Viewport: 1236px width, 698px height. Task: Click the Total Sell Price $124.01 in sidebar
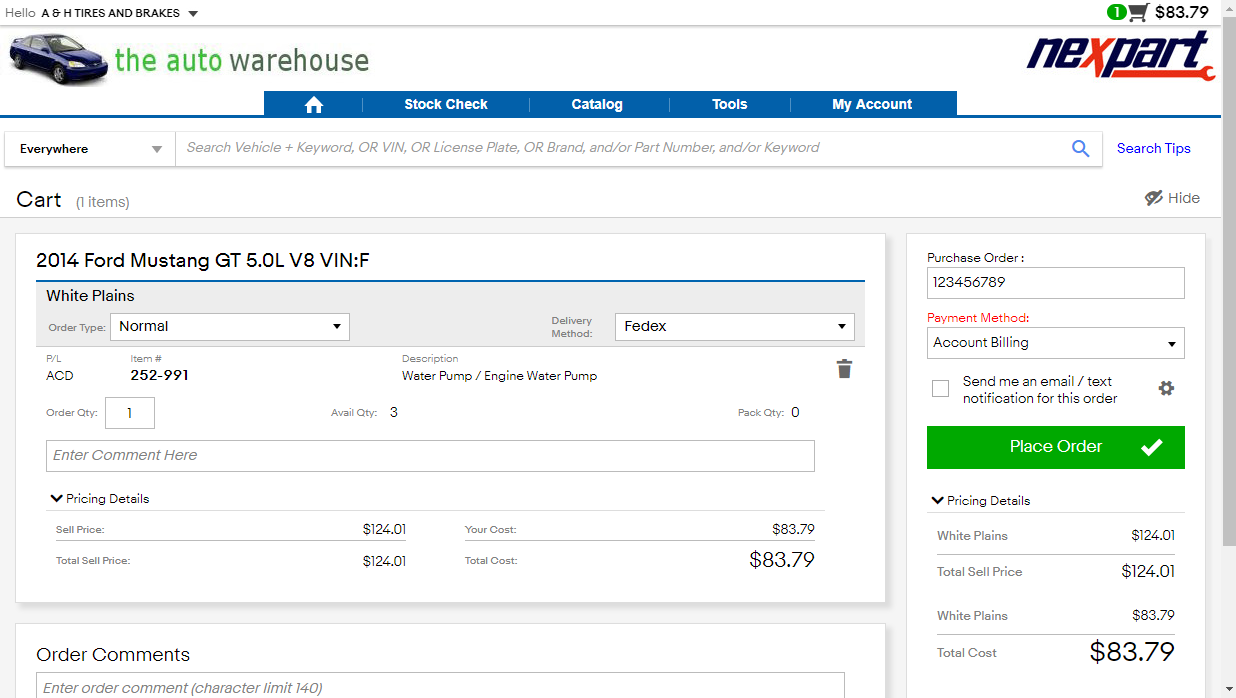click(1148, 572)
